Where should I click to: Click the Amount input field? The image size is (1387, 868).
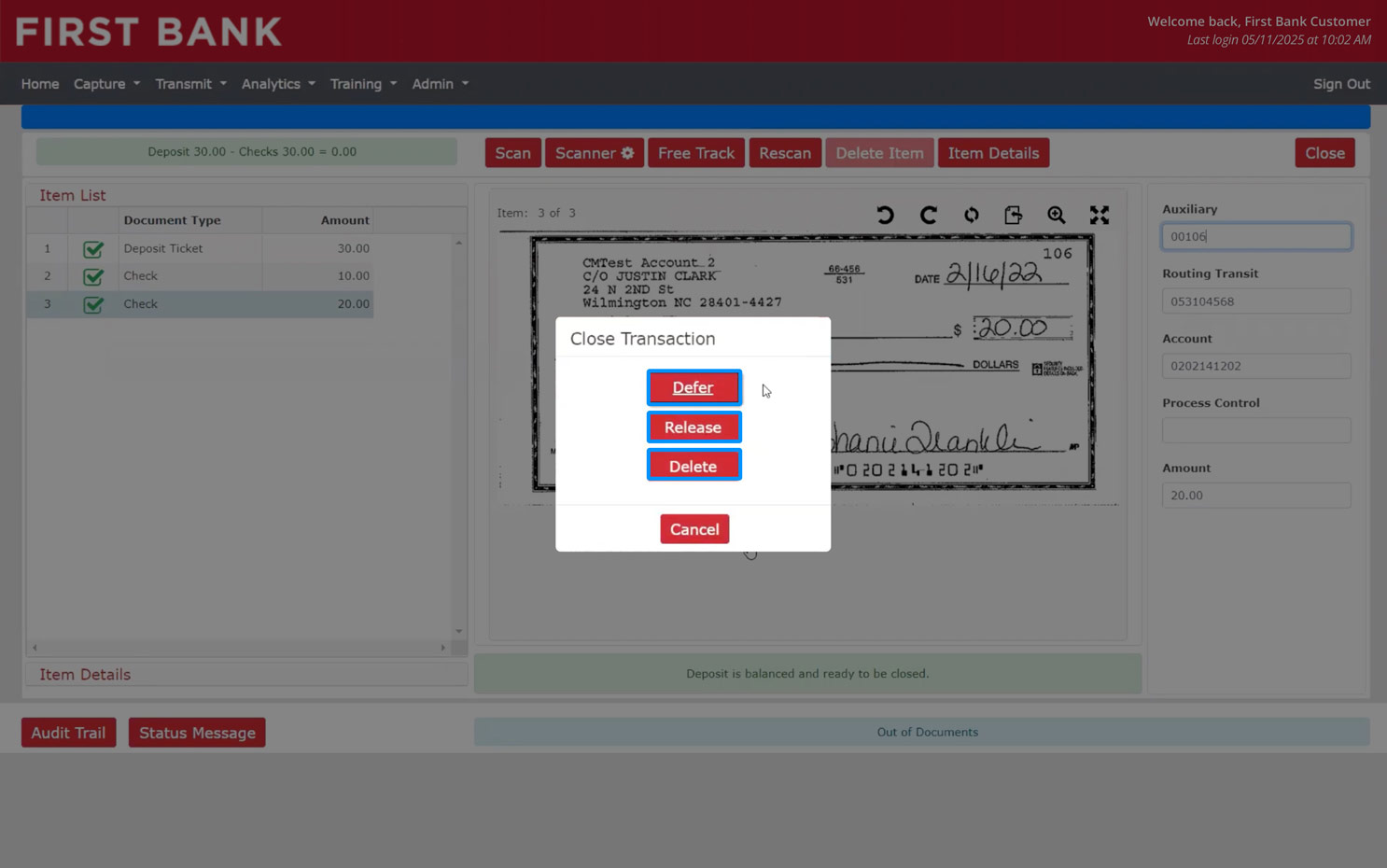click(x=1256, y=496)
